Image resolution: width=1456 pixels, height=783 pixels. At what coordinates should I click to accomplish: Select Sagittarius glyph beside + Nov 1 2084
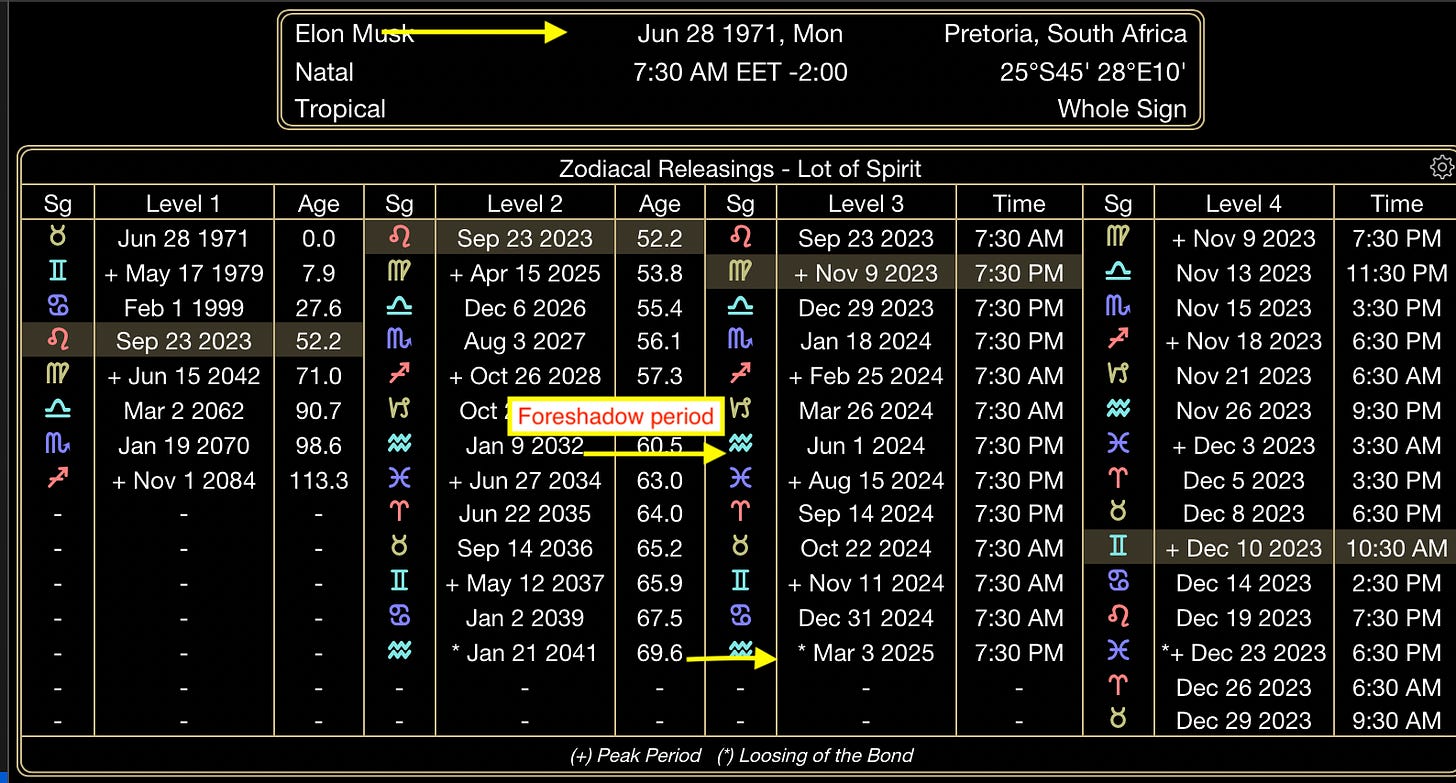click(57, 480)
